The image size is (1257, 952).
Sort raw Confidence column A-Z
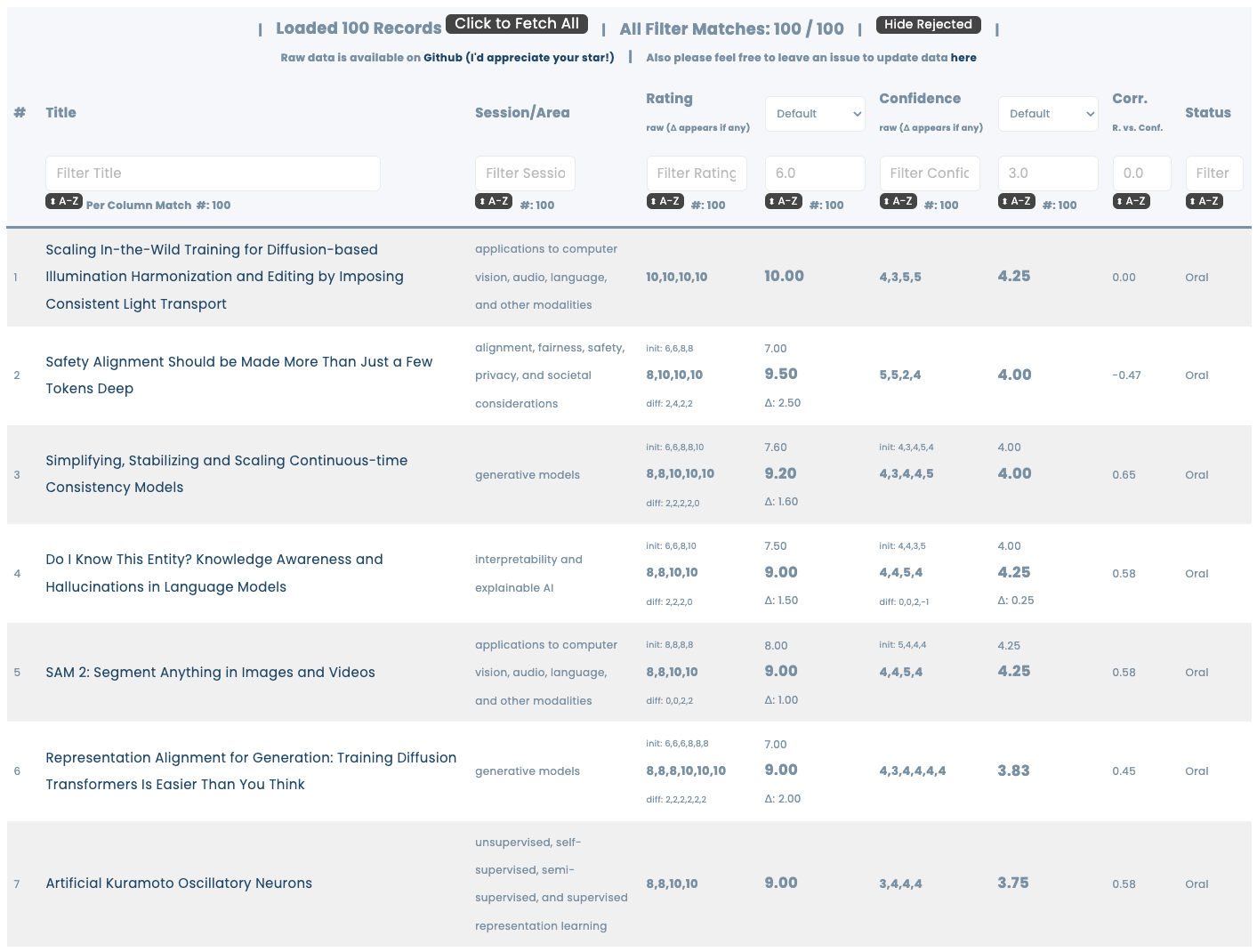click(x=898, y=202)
